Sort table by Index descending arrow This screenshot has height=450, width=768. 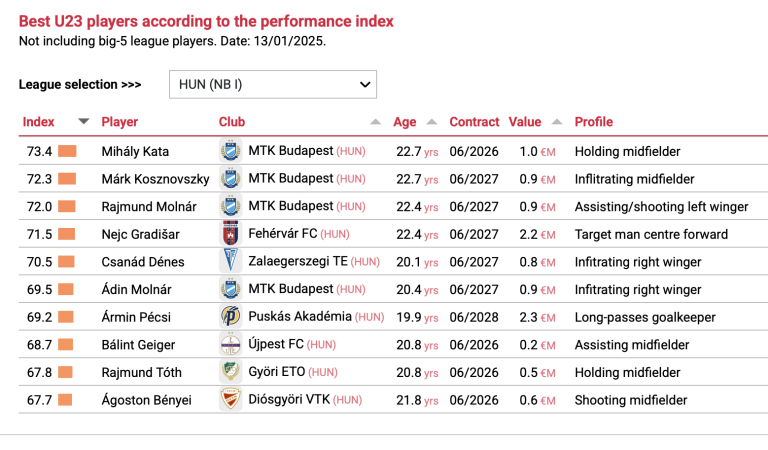pos(84,122)
